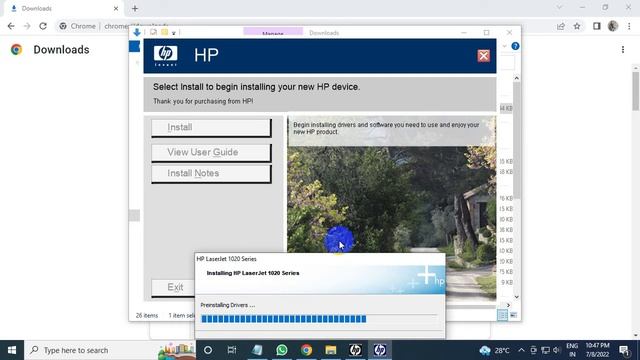
Task: Close the Downloads Chrome tab
Action: [x=116, y=9]
